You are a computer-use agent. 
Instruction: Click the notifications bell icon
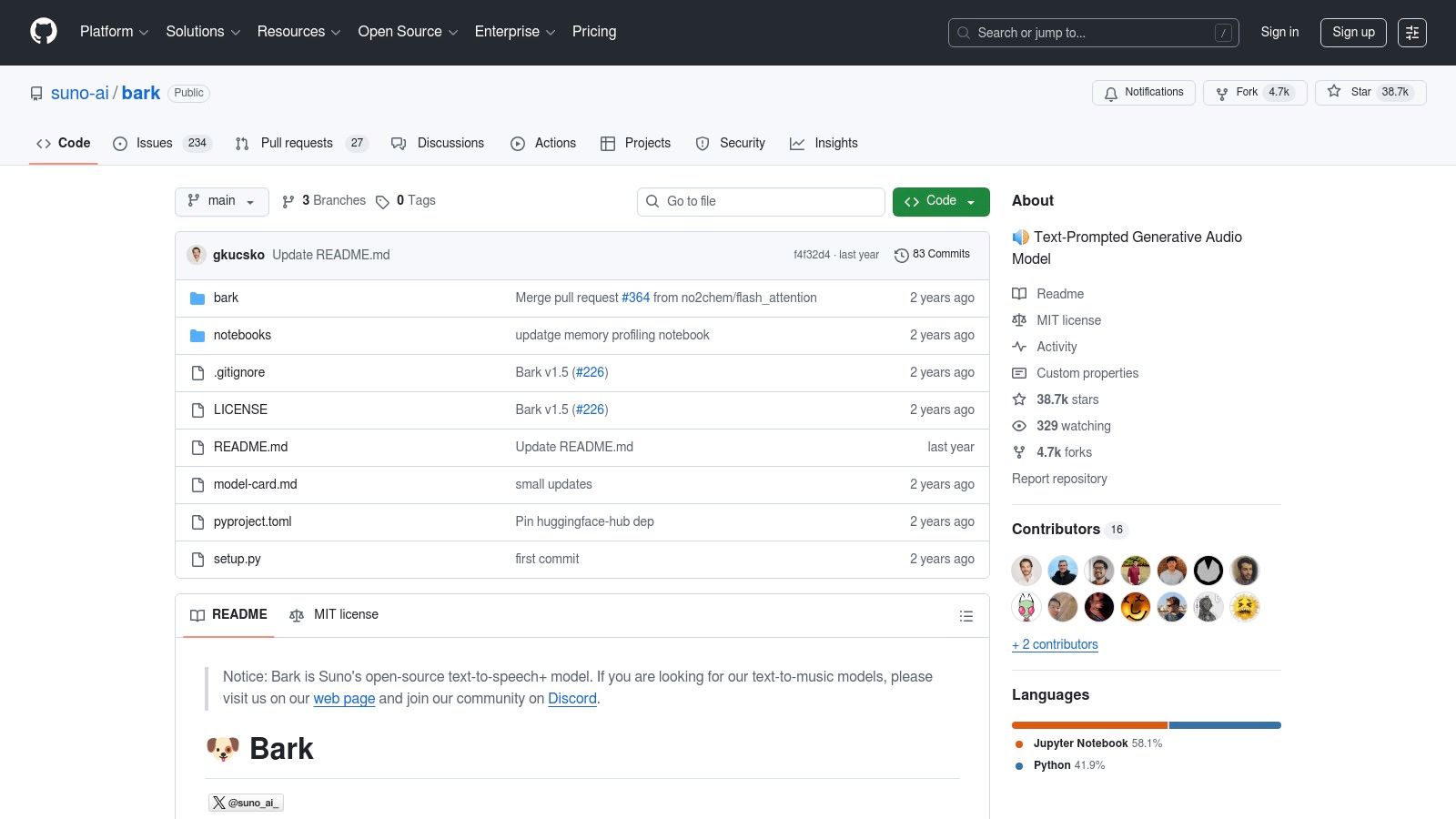click(1110, 93)
